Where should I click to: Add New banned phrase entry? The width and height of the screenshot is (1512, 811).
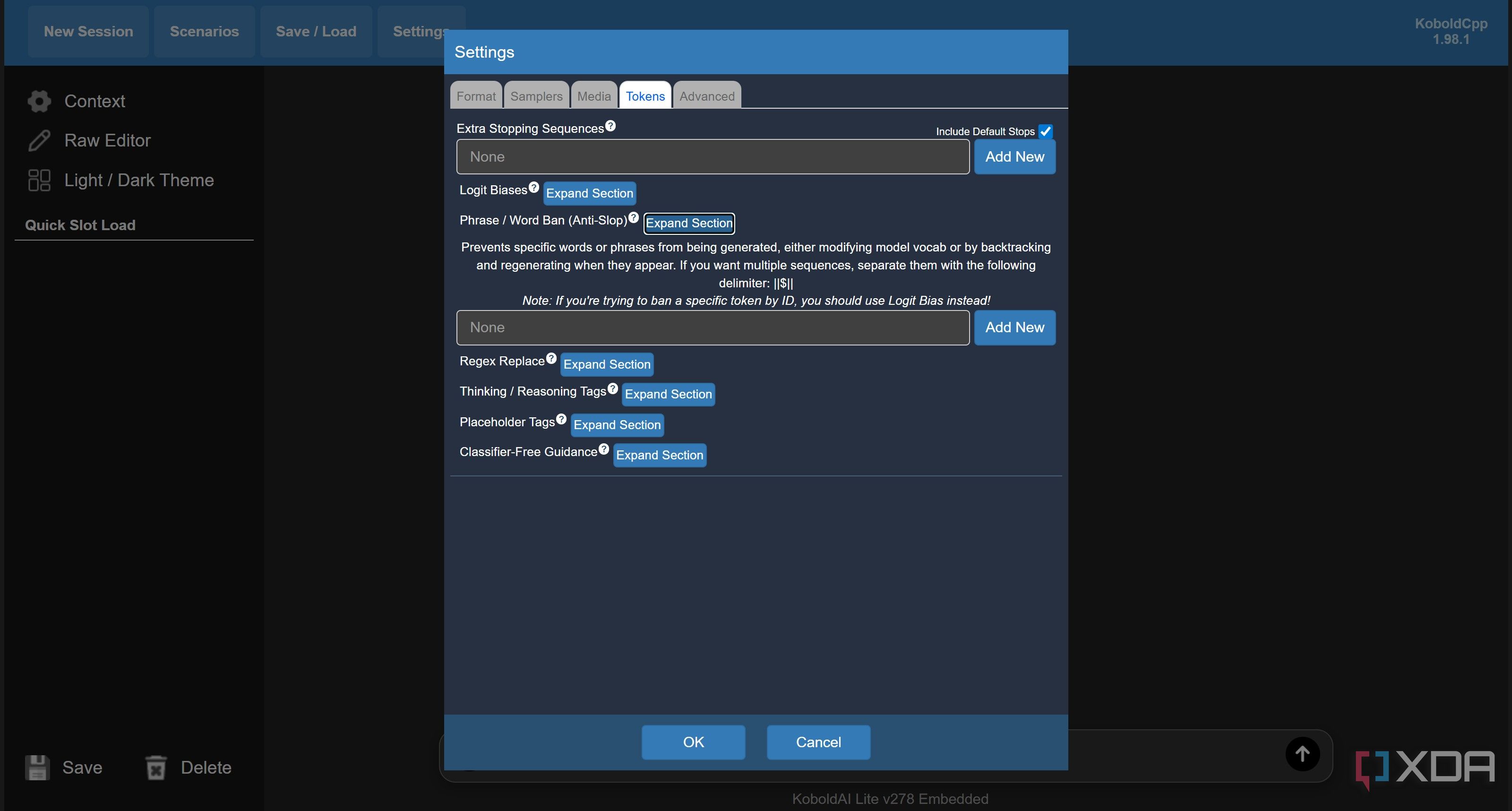click(x=1014, y=328)
